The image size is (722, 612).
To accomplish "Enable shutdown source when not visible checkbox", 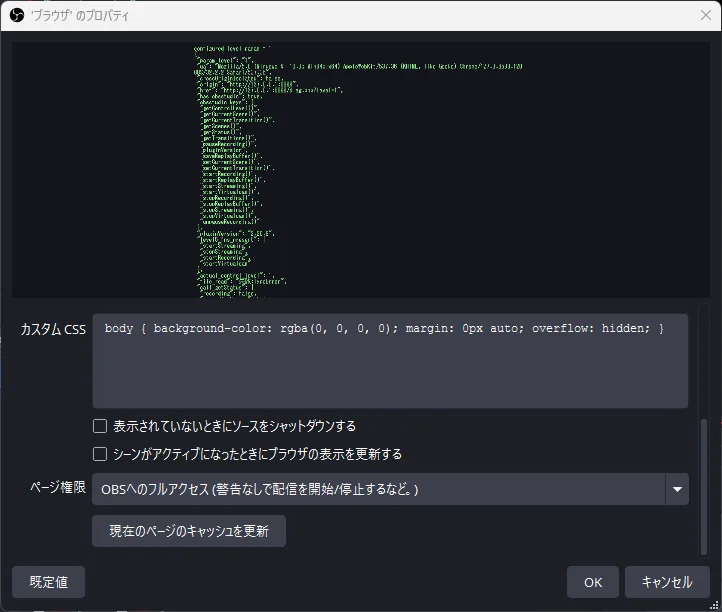I will click(100, 426).
